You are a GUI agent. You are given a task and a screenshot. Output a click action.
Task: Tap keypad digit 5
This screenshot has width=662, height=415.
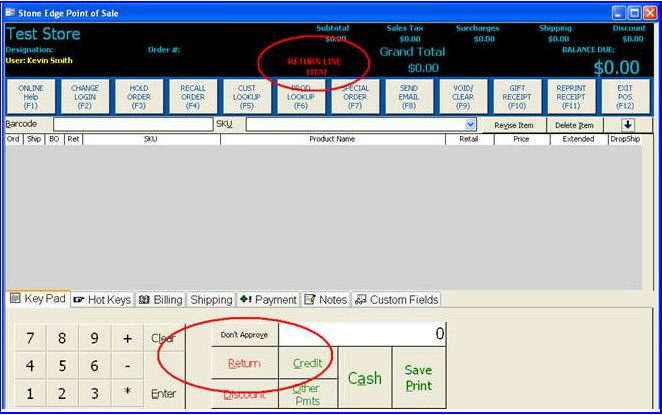click(62, 366)
